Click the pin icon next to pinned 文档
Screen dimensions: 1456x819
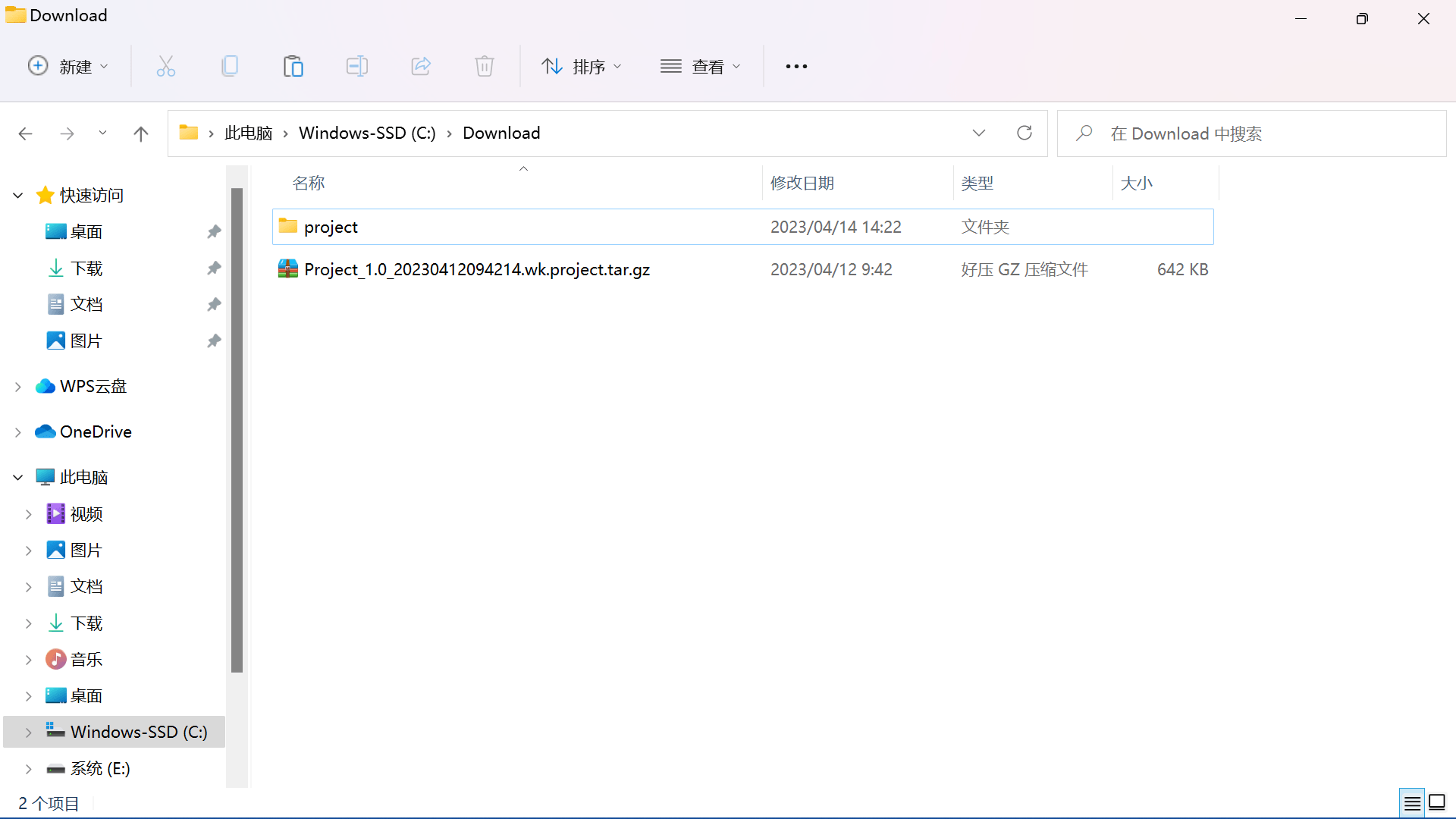click(215, 305)
